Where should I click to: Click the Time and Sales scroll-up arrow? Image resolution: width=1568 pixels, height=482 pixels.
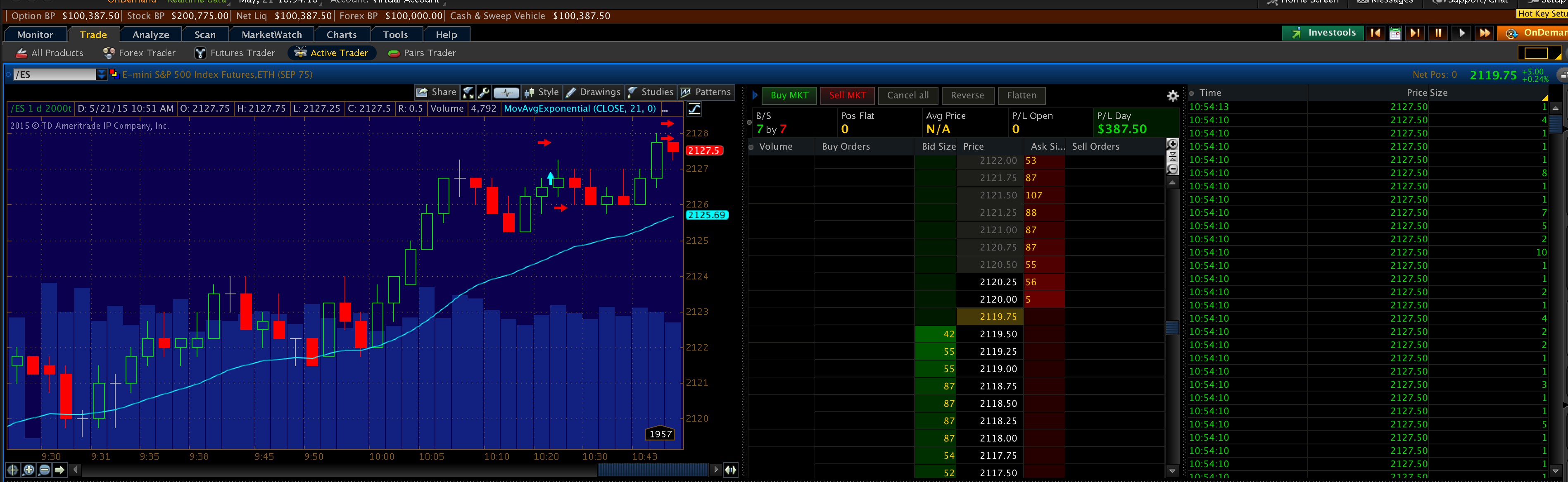point(1556,108)
